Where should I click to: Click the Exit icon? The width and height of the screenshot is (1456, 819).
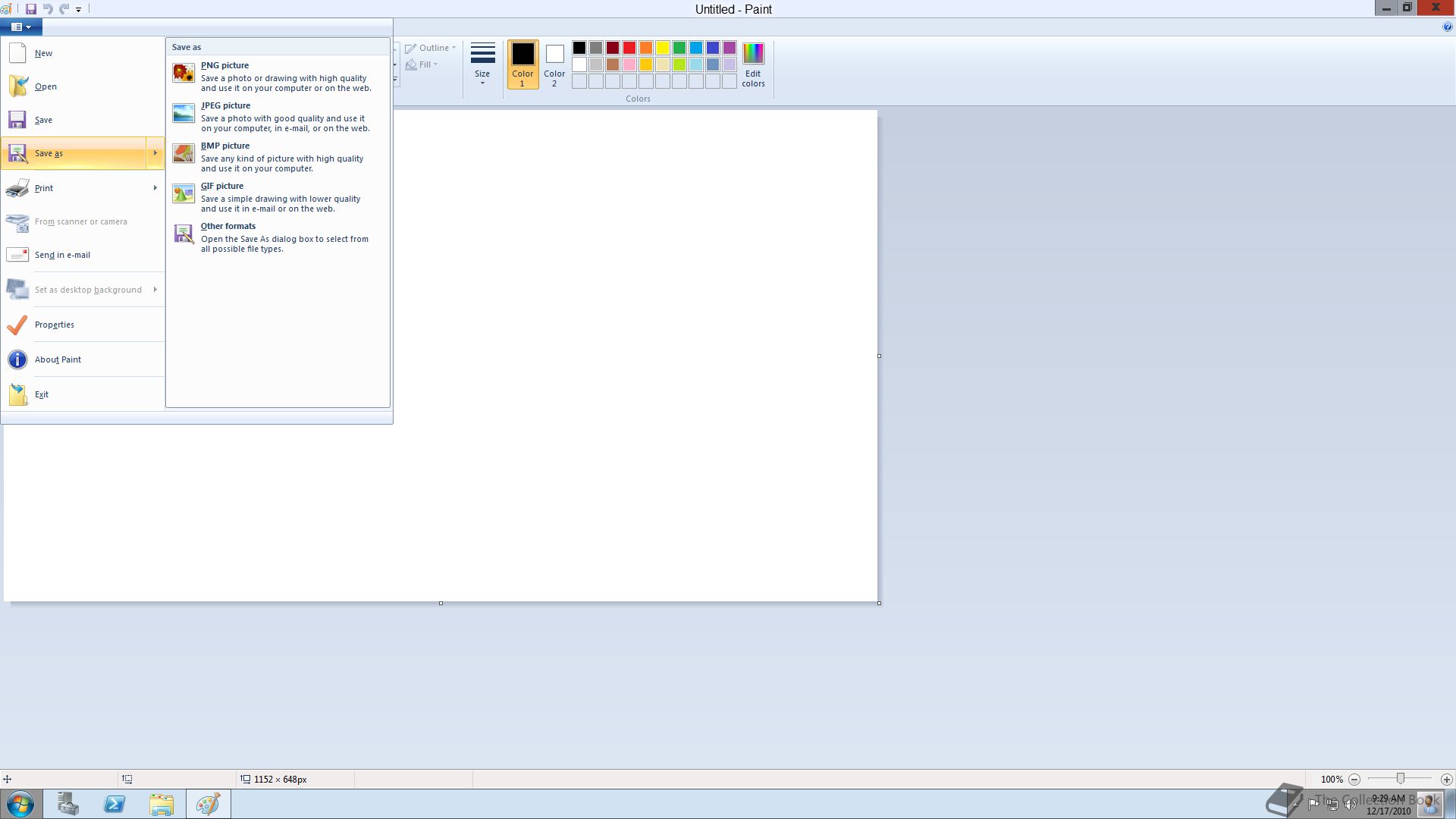pos(17,394)
